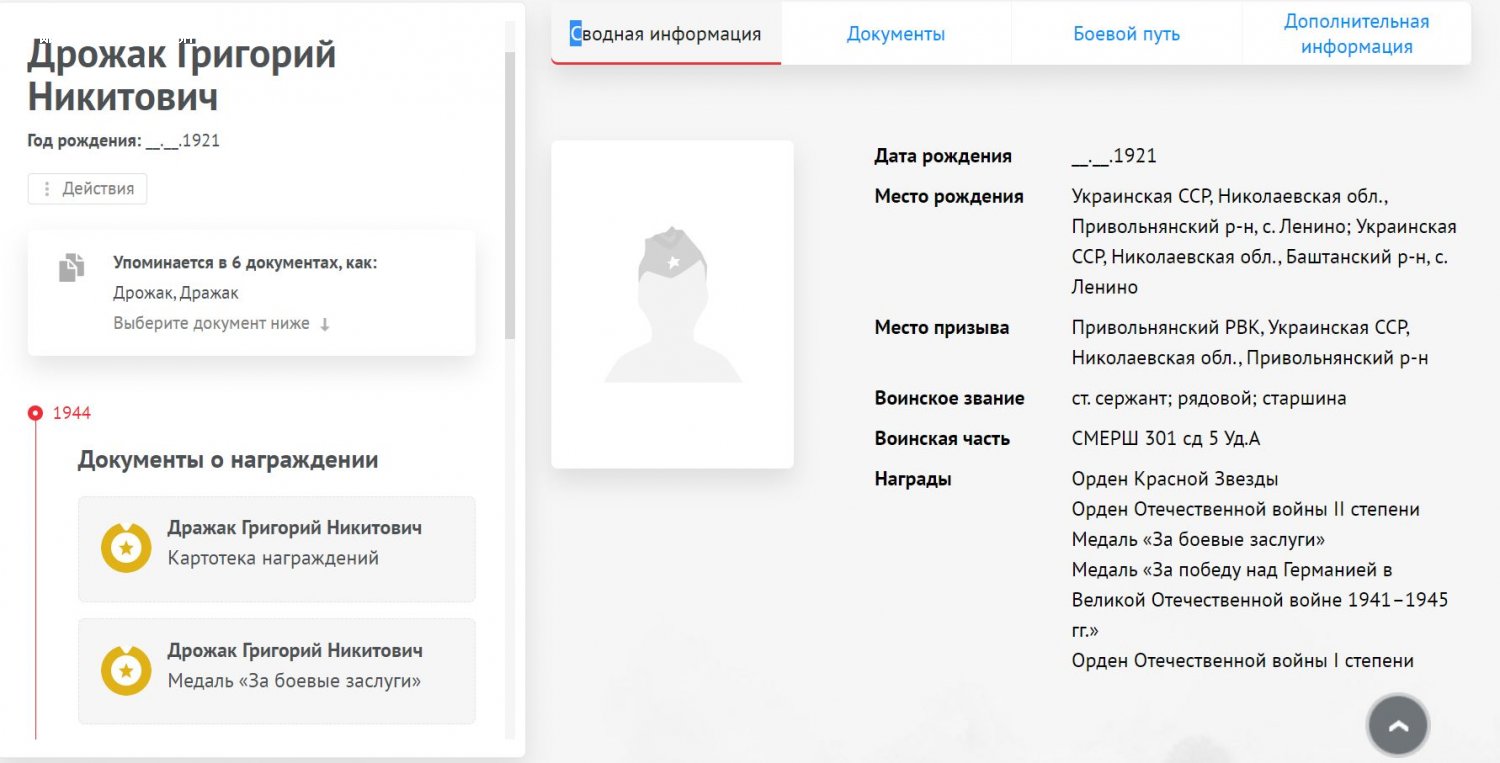Select the red 1944 timeline marker dot

point(36,412)
